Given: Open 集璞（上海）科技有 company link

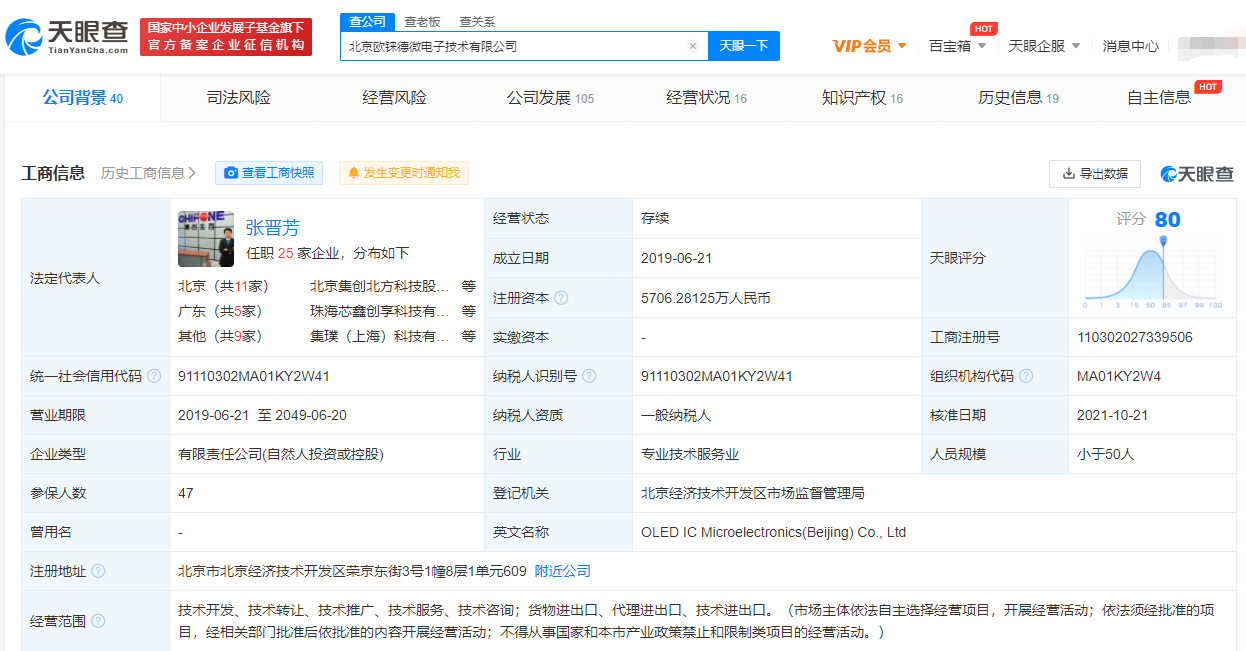Looking at the screenshot, I should click(x=380, y=336).
